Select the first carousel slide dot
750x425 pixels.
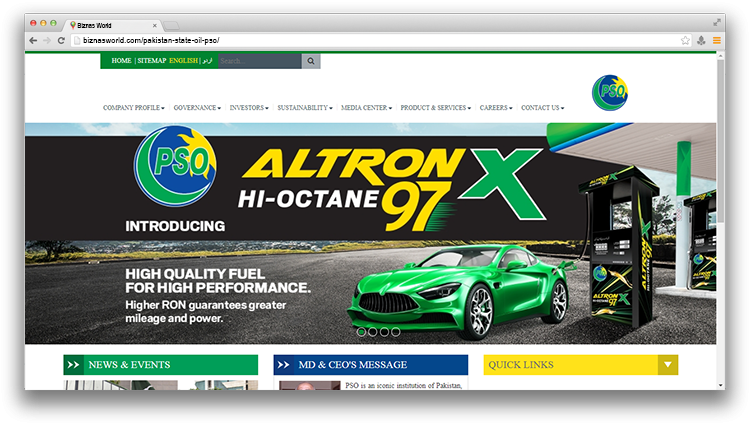click(361, 331)
